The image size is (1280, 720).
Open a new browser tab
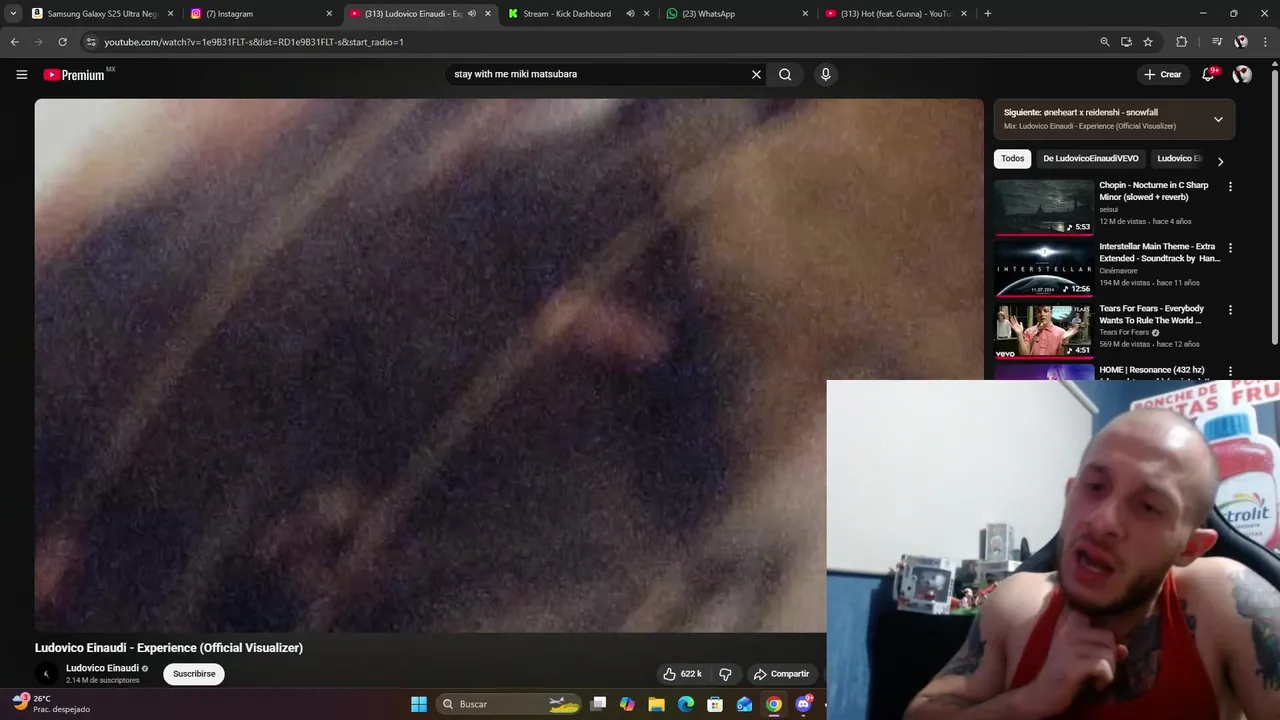(988, 14)
